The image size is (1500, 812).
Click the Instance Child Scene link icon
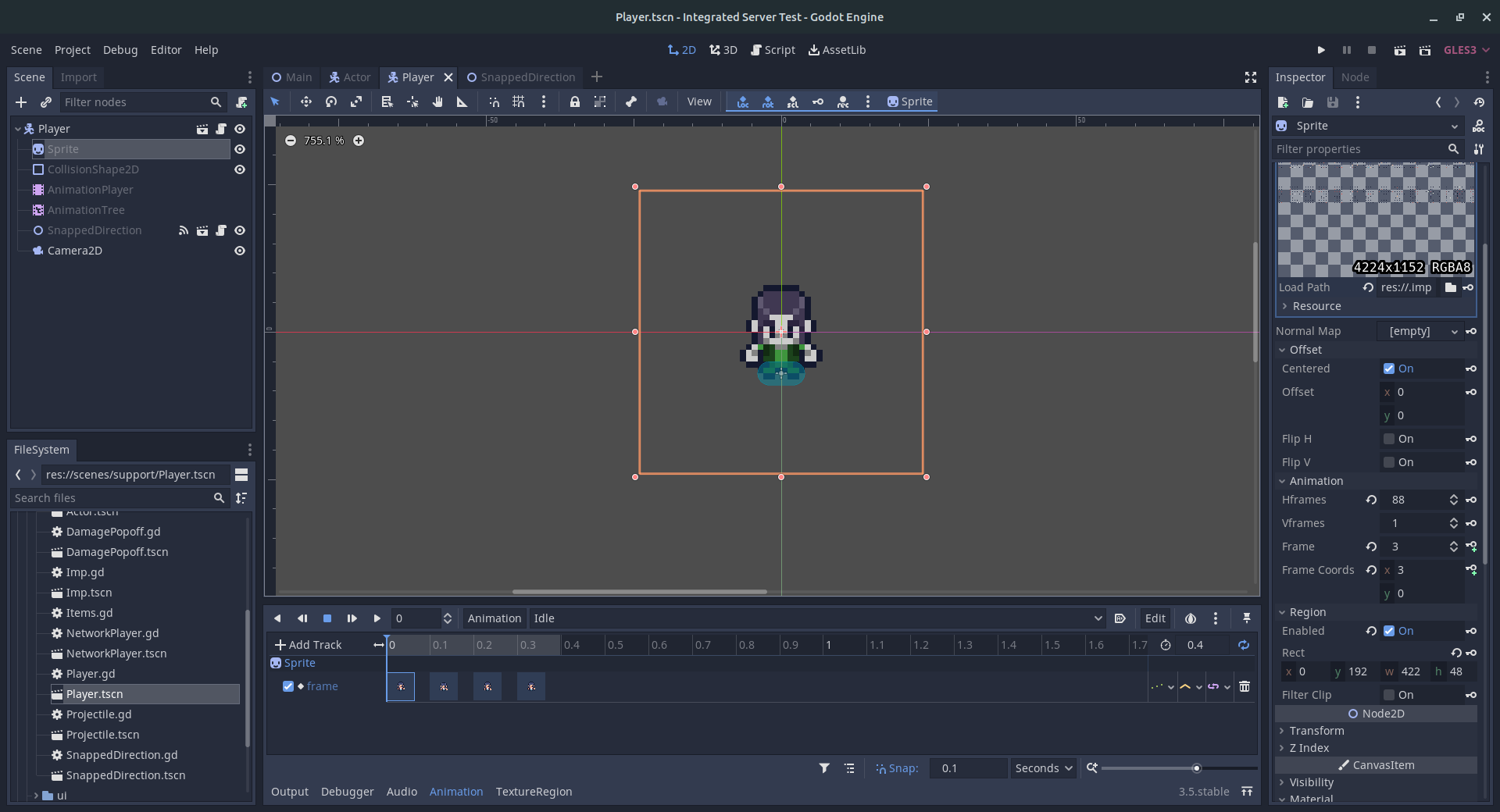click(46, 102)
